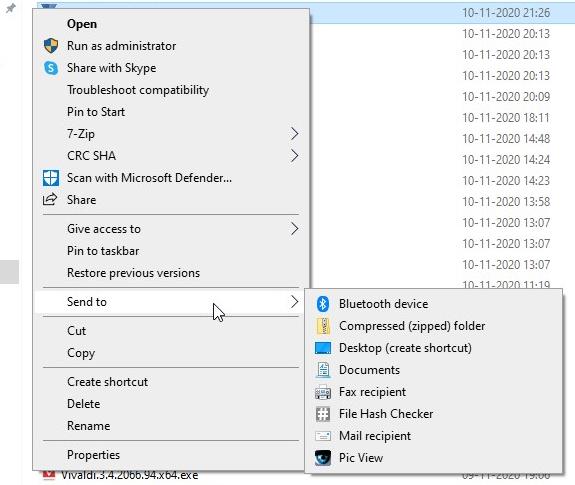This screenshot has height=485, width=575.
Task: Click the Bluetooth device icon
Action: [x=323, y=304]
